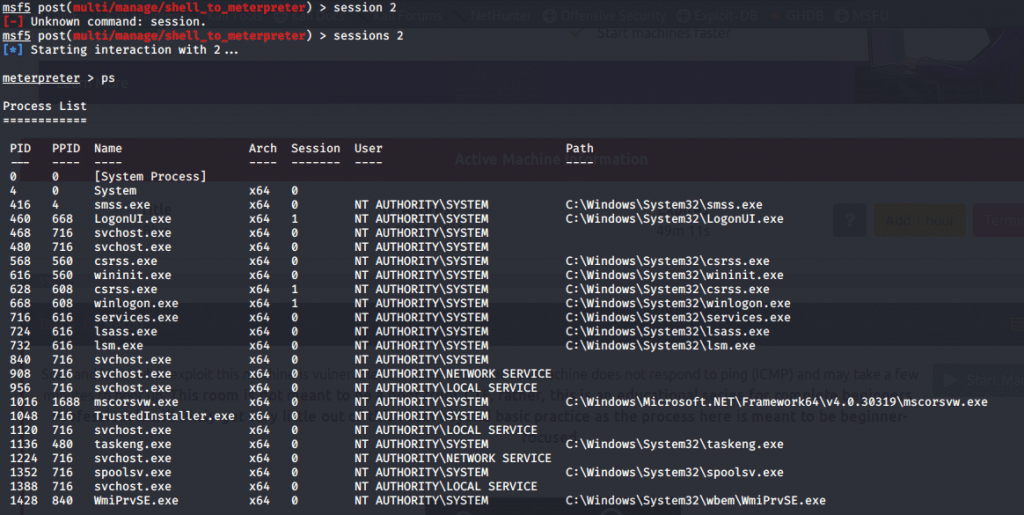
Task: Open Exploit-DB bookmark in browser behind terminal
Action: click(717, 15)
